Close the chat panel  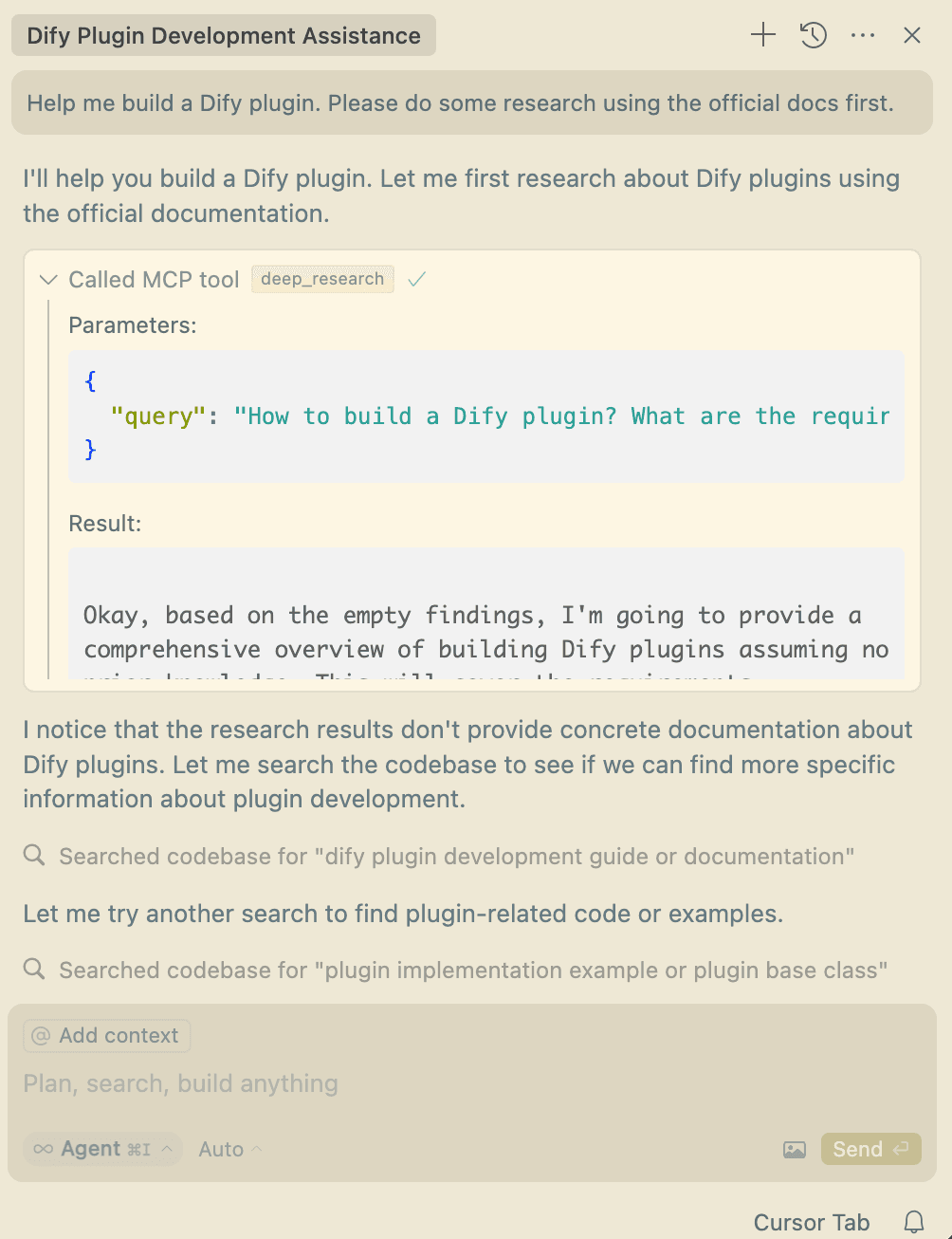912,36
